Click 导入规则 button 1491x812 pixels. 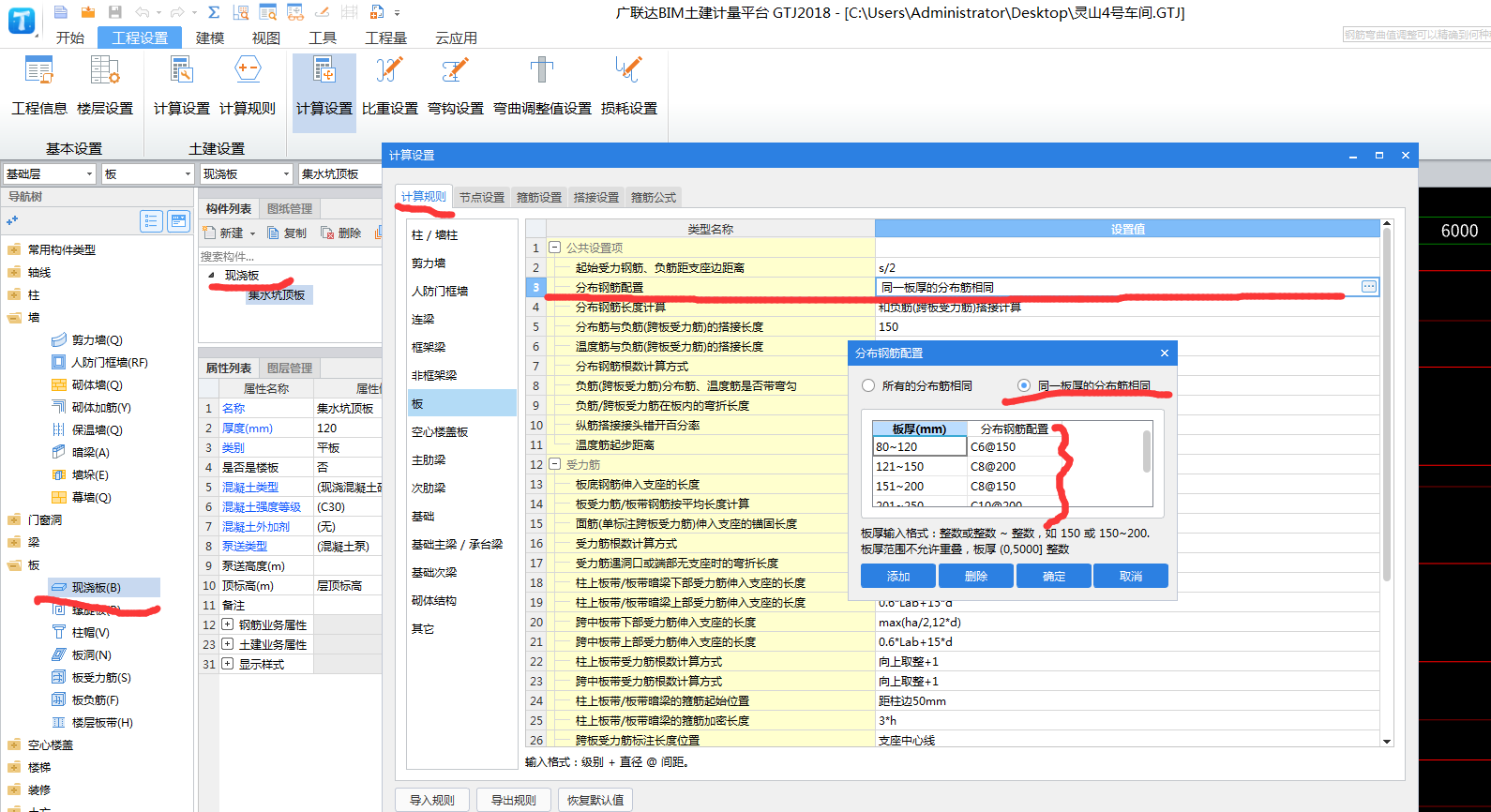click(x=431, y=800)
